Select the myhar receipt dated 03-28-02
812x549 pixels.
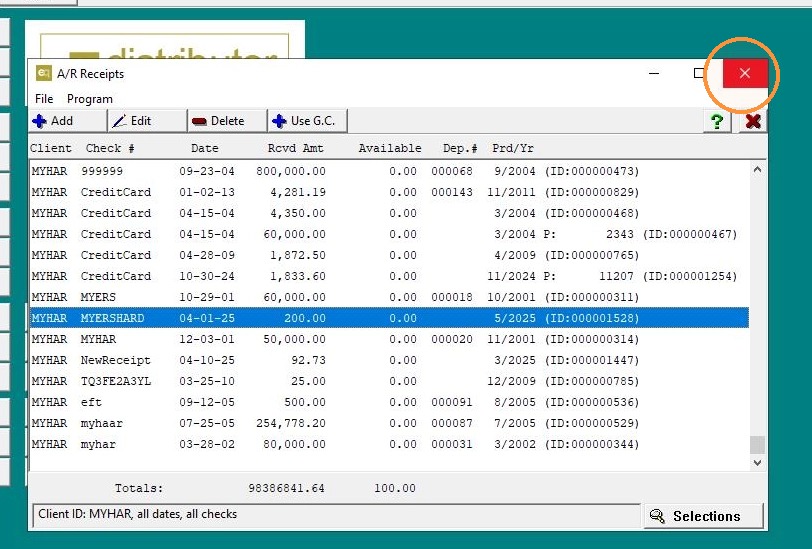pos(389,444)
